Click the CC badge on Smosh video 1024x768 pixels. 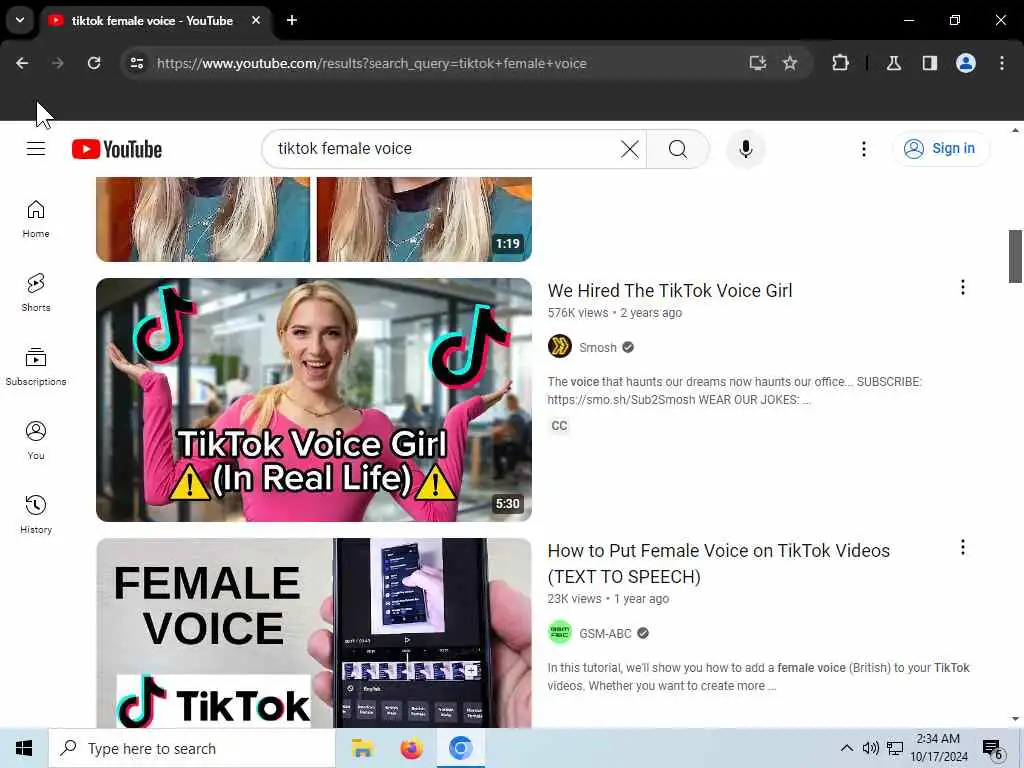[x=559, y=426]
